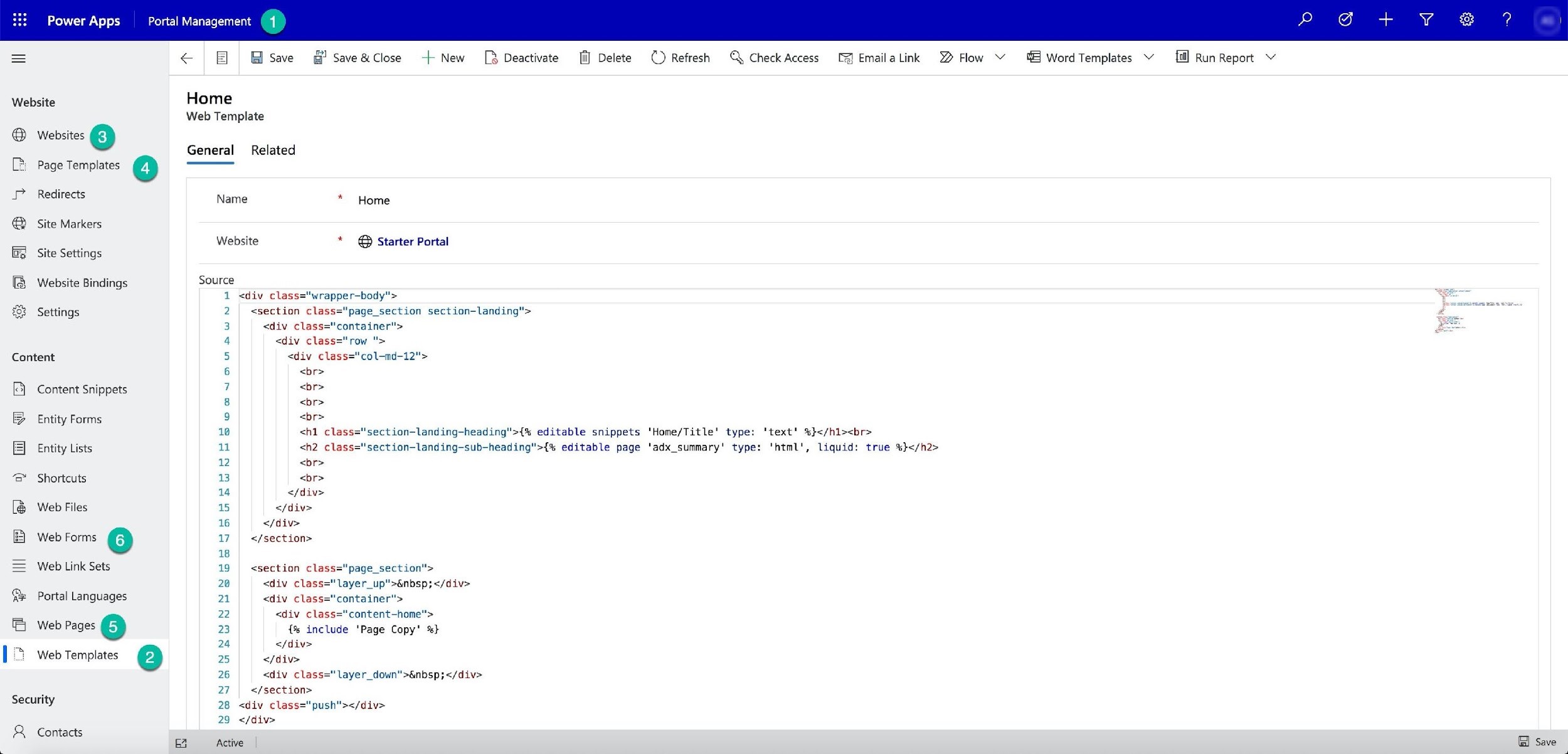Viewport: 1568px width, 754px height.
Task: Click the search magnifier icon in header
Action: [1305, 19]
